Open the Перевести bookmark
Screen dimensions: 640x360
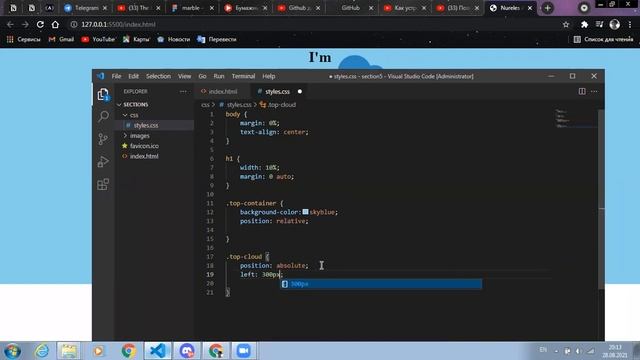point(217,40)
